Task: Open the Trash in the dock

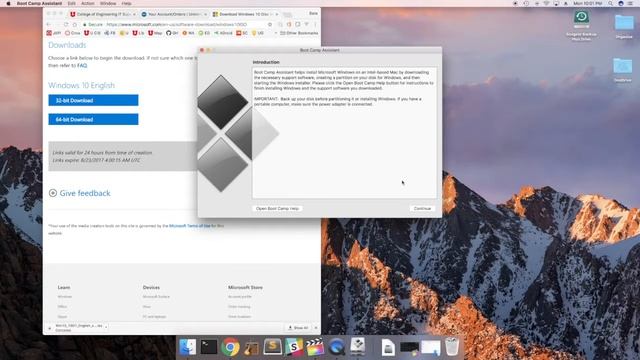Action: coord(452,347)
